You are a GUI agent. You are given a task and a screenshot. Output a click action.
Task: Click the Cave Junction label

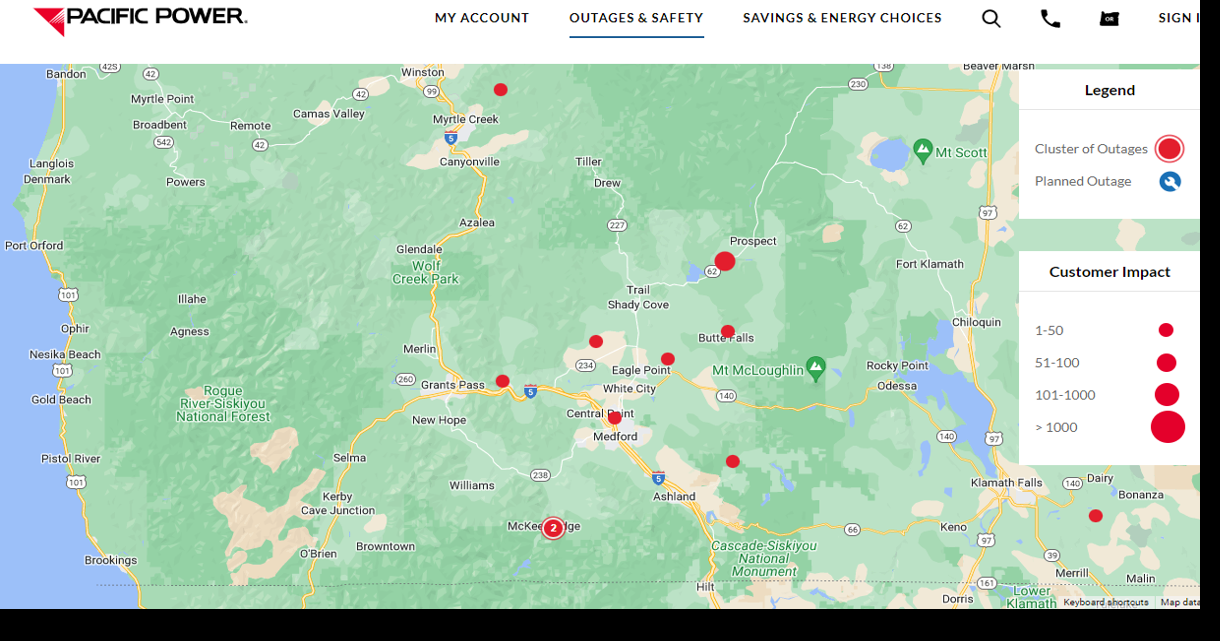(x=338, y=510)
